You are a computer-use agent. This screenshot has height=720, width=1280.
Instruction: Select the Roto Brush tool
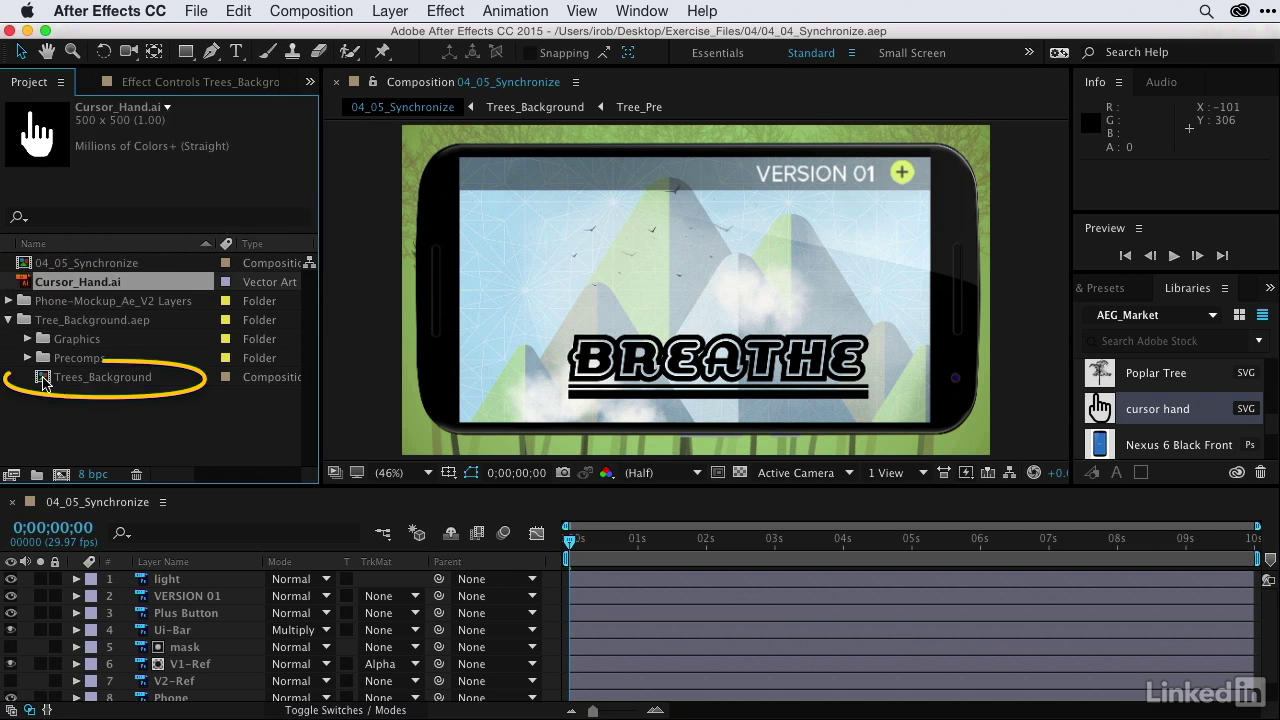coord(350,52)
